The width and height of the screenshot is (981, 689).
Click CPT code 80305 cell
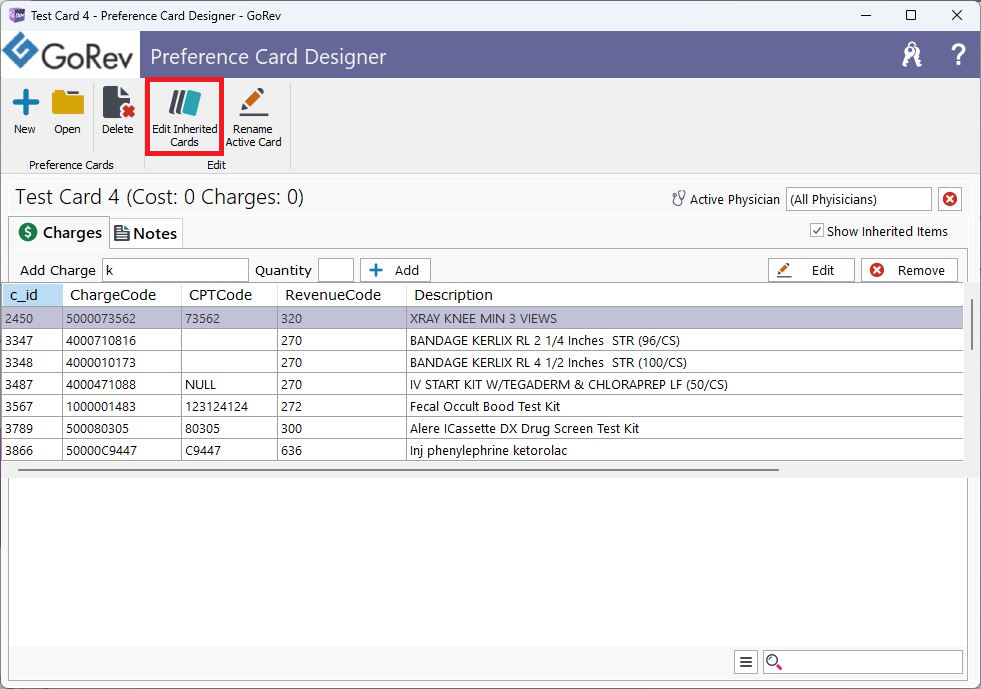coord(230,428)
